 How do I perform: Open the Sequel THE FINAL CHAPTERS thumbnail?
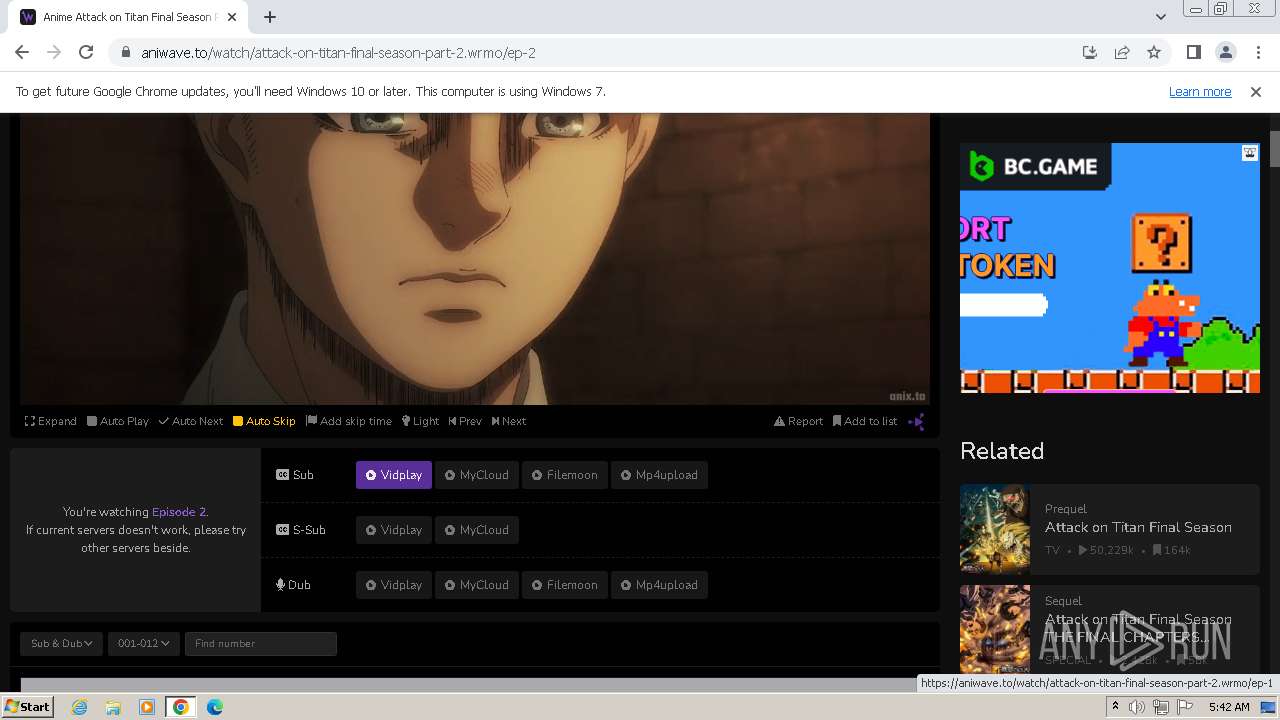pyautogui.click(x=995, y=628)
